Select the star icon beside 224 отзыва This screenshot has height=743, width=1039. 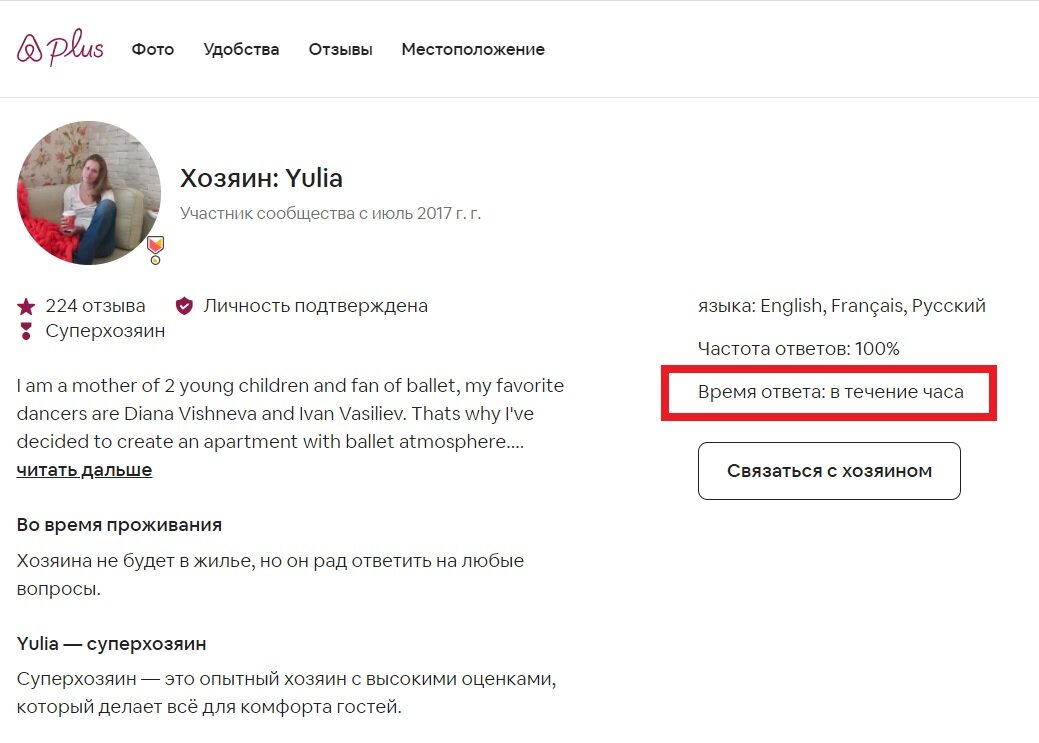(25, 305)
